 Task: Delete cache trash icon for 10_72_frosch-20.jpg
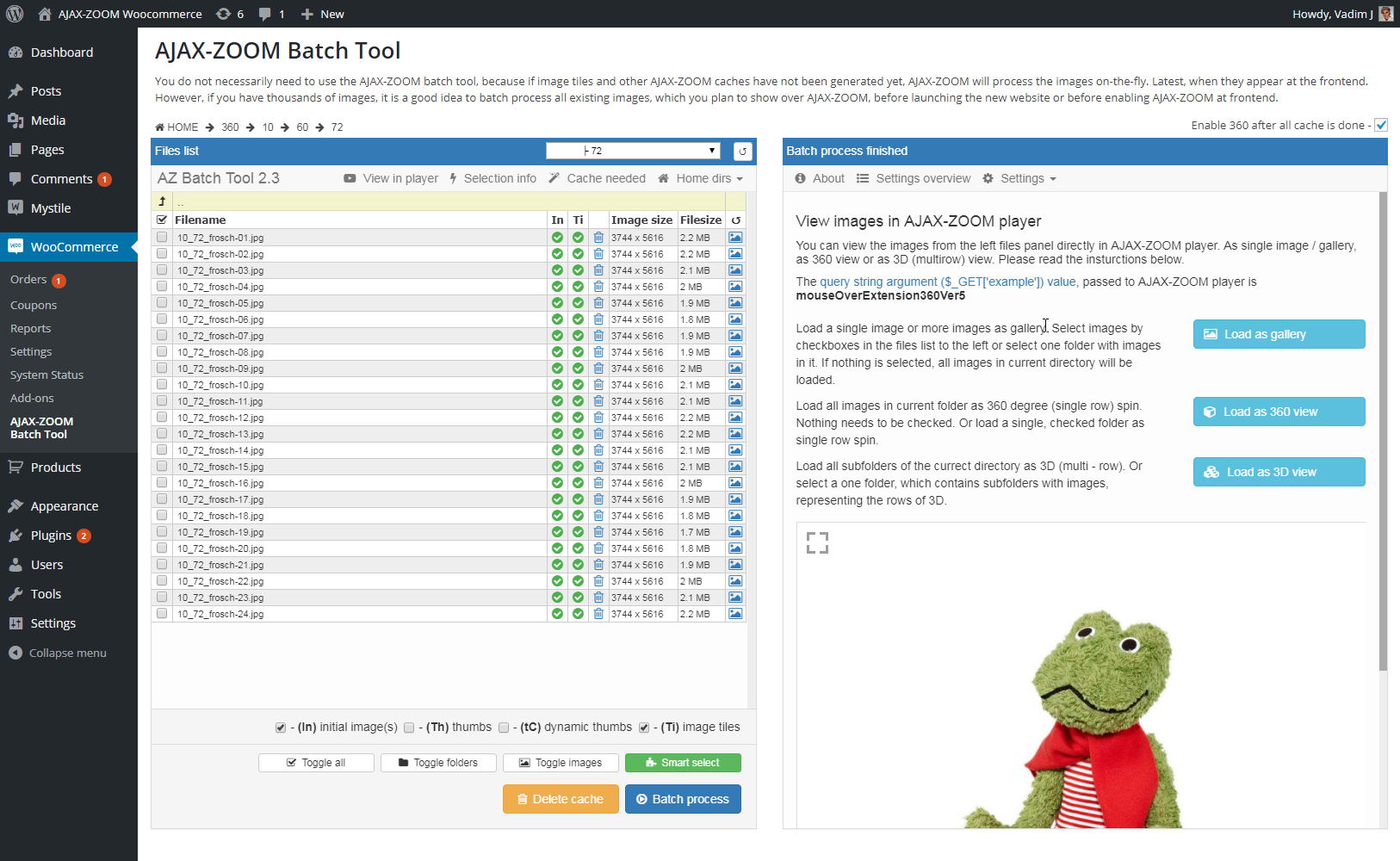click(x=598, y=548)
